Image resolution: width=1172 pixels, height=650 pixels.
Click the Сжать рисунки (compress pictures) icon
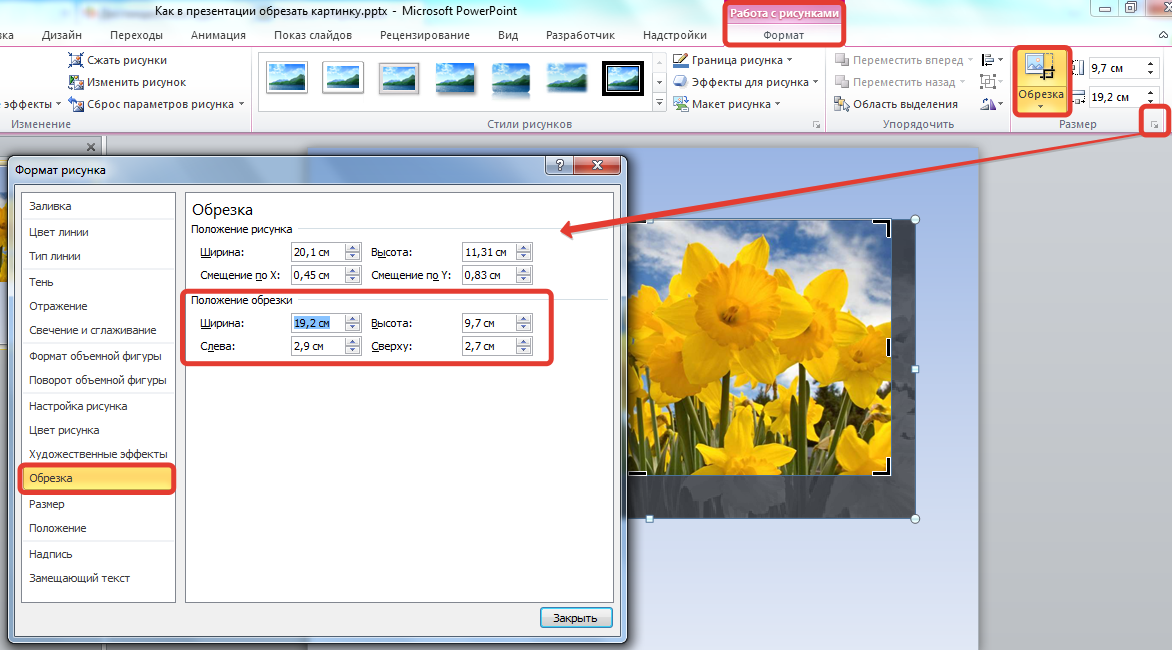click(x=76, y=60)
